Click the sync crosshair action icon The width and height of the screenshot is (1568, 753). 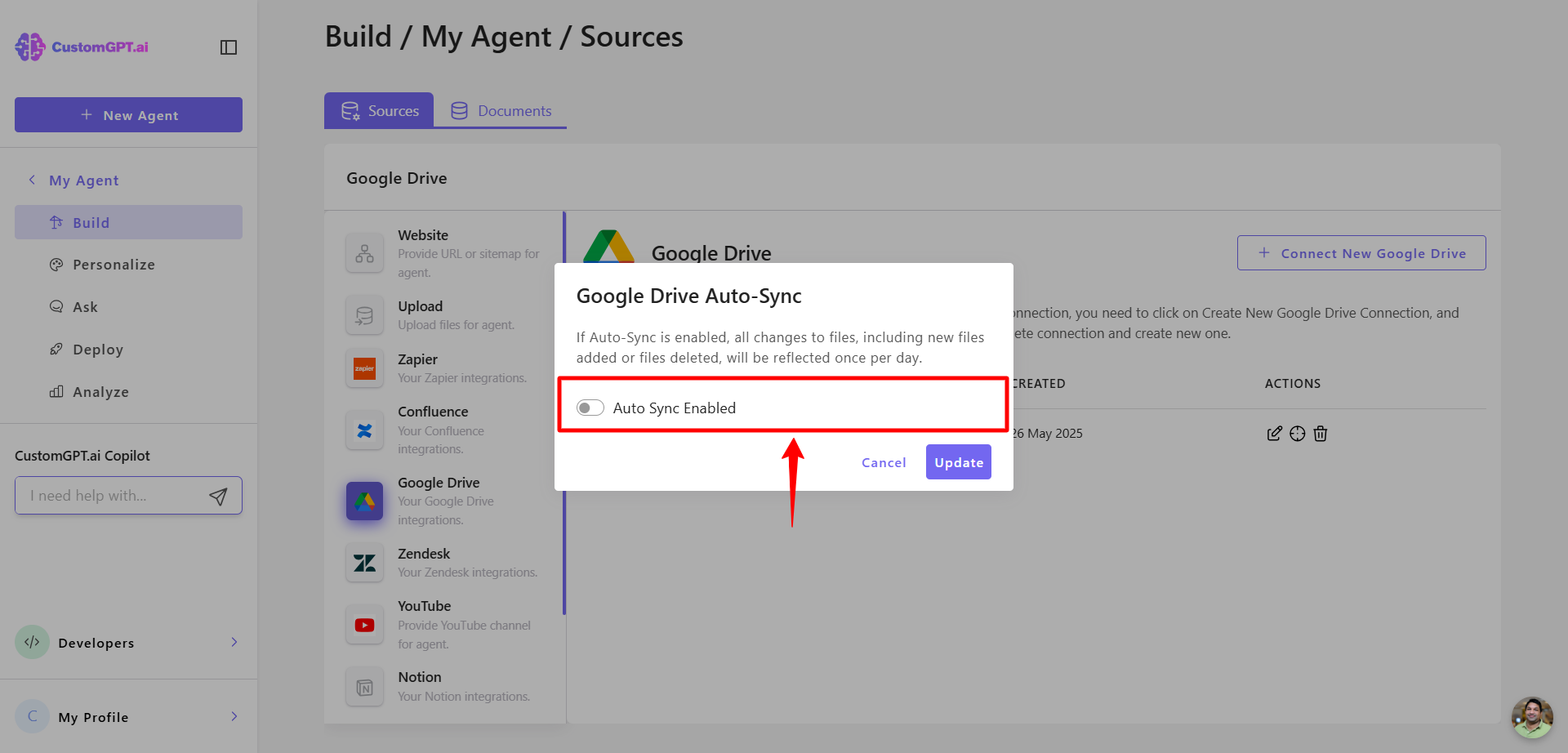(x=1298, y=434)
